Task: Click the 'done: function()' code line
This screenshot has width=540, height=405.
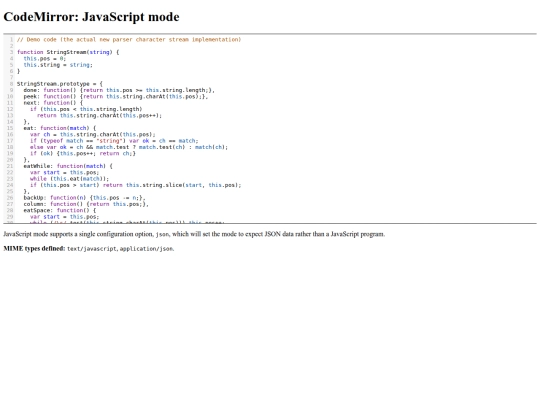Action: coord(119,90)
